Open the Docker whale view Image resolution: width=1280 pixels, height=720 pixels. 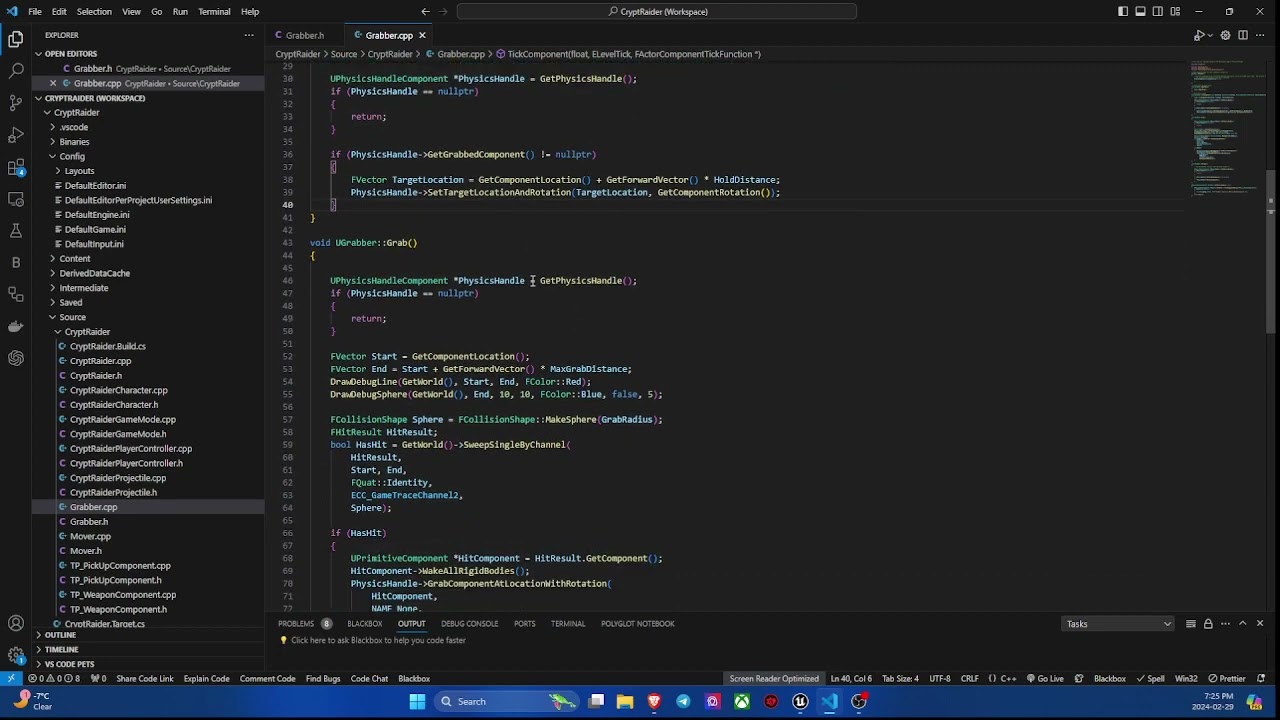coord(16,326)
